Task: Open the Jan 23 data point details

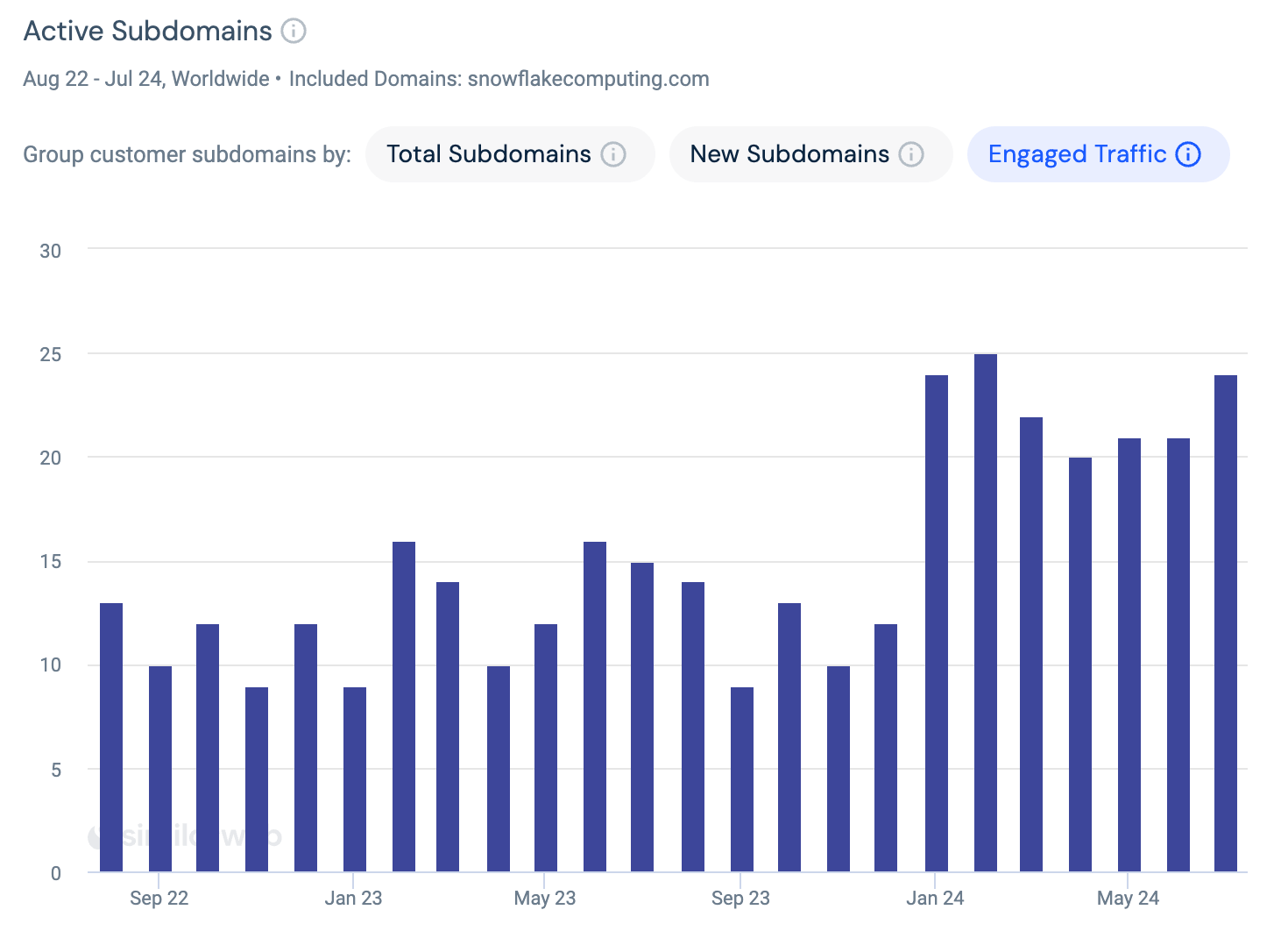Action: click(x=355, y=780)
